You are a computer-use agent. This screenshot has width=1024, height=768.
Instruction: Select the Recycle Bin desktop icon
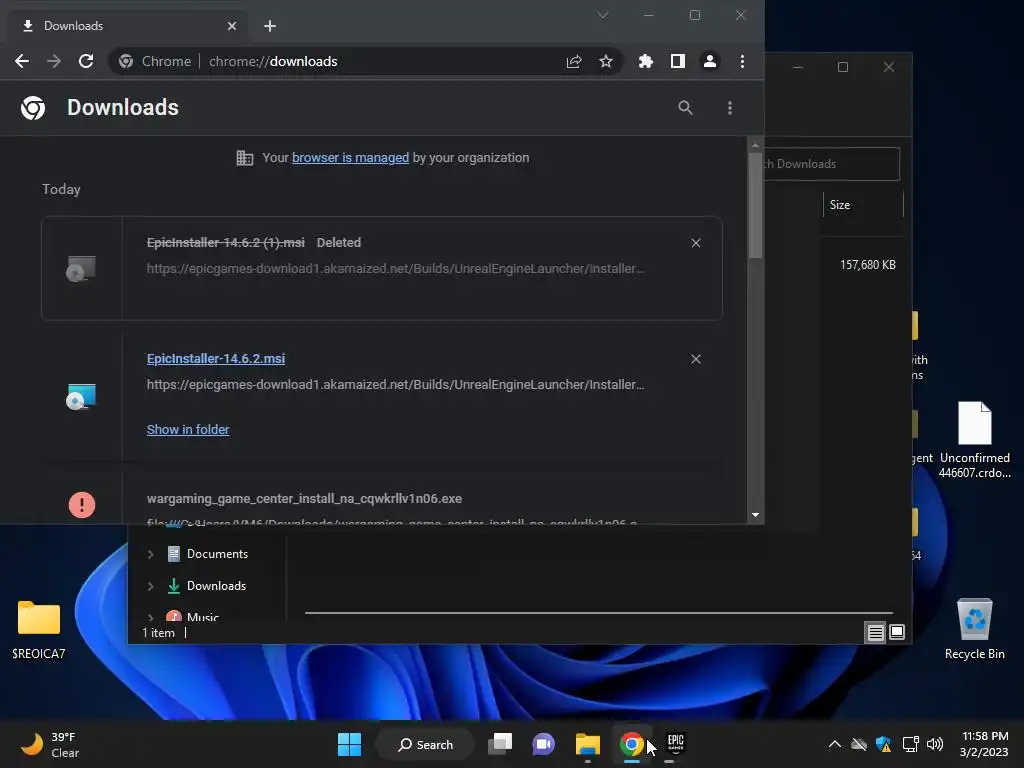974,630
